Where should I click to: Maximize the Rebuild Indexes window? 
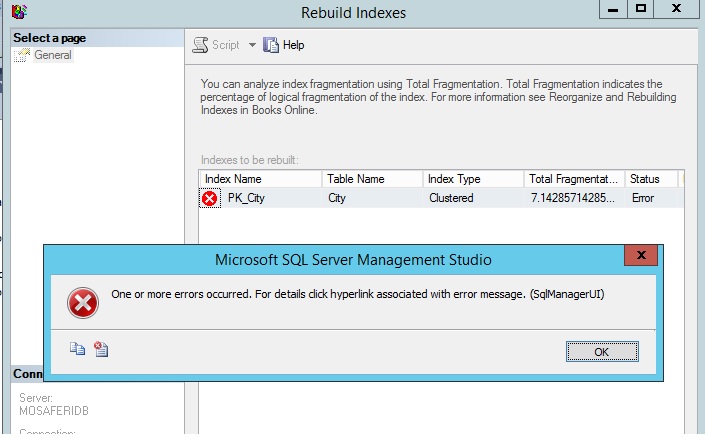point(641,9)
